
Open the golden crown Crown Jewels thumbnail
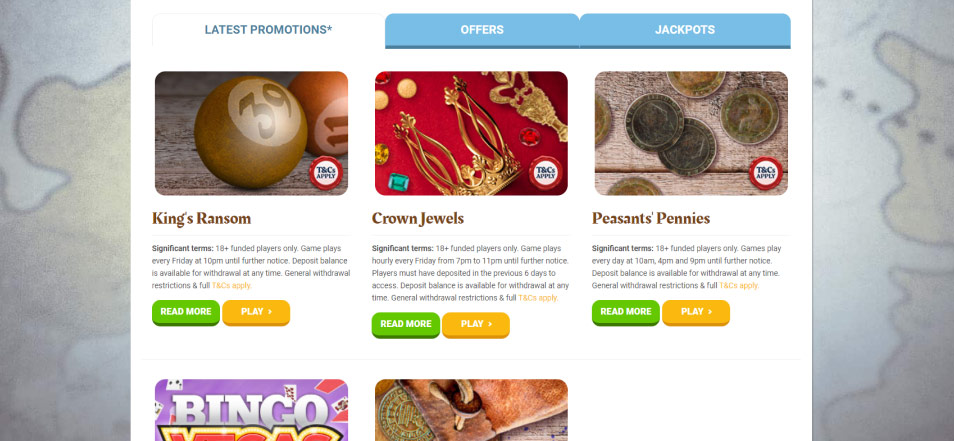click(x=471, y=133)
